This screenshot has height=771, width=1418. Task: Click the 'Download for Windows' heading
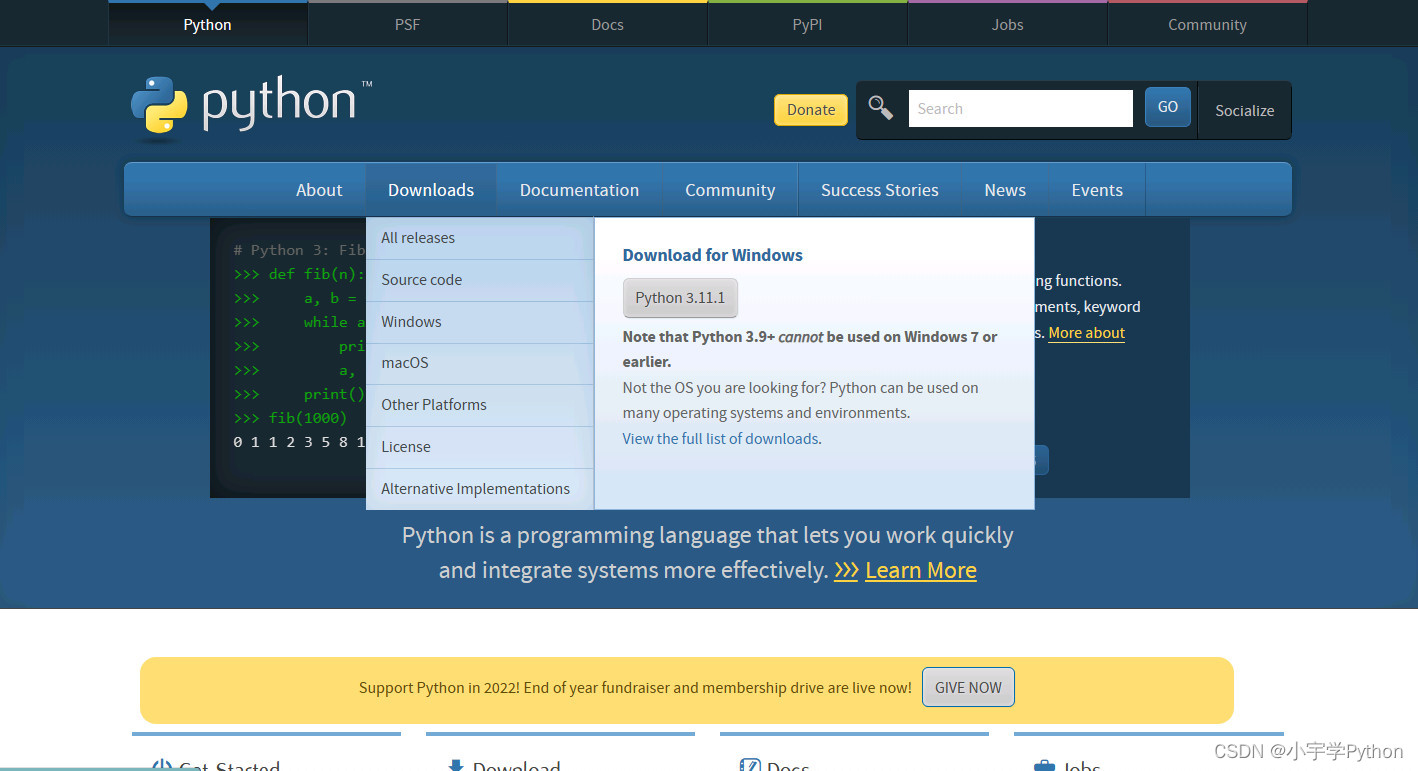tap(713, 255)
